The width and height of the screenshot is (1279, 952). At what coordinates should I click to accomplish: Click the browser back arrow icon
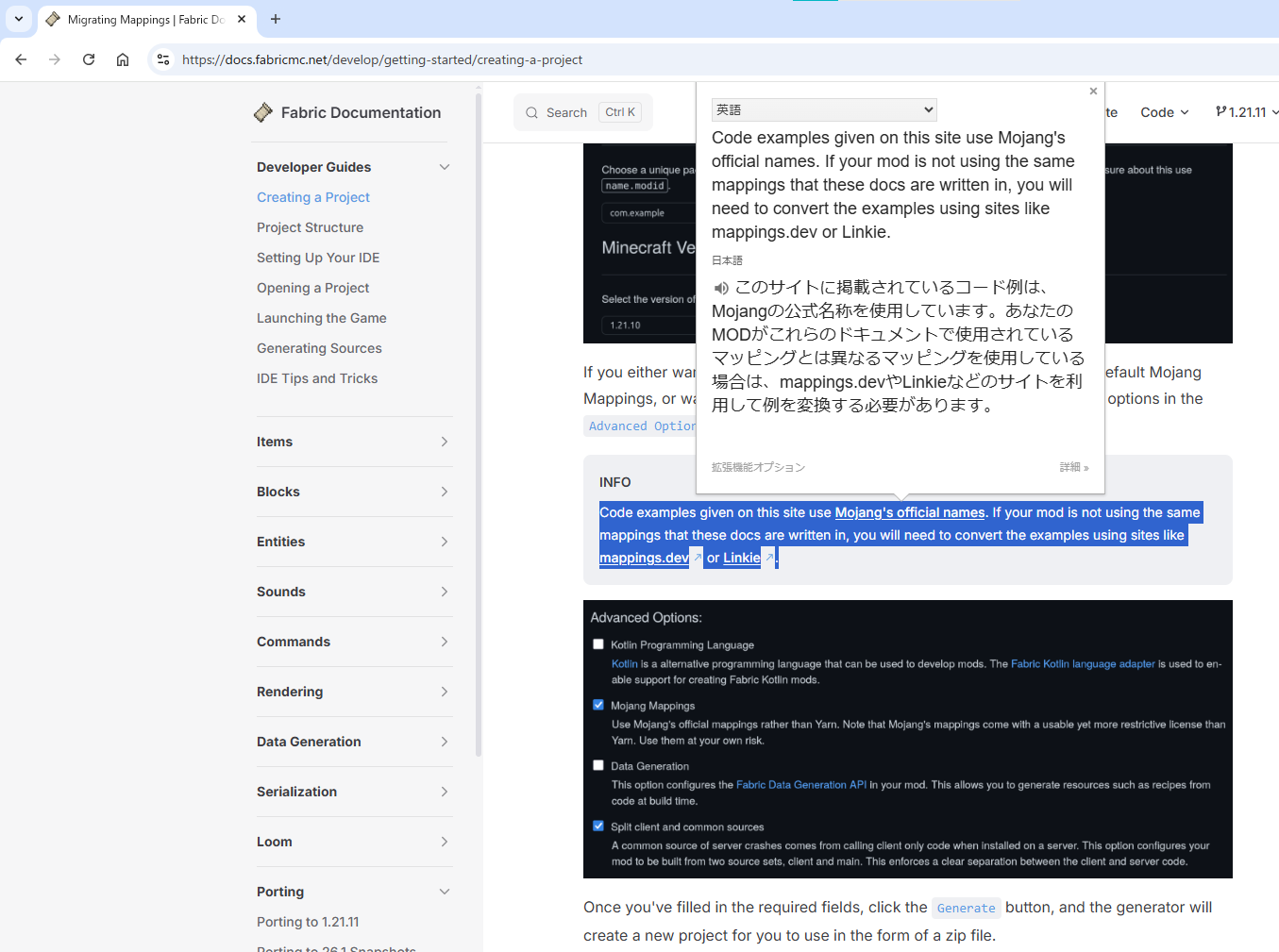[21, 59]
